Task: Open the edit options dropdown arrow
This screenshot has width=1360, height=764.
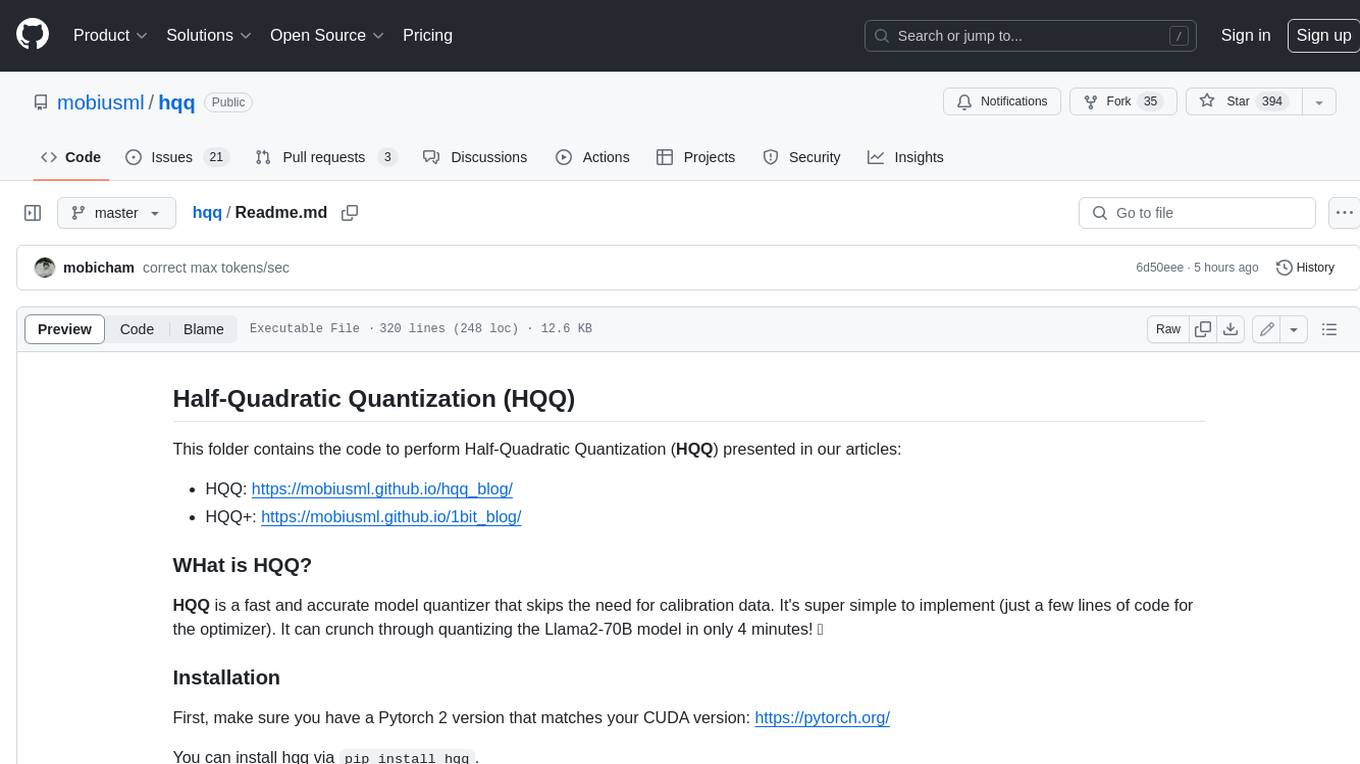Action: point(1294,329)
